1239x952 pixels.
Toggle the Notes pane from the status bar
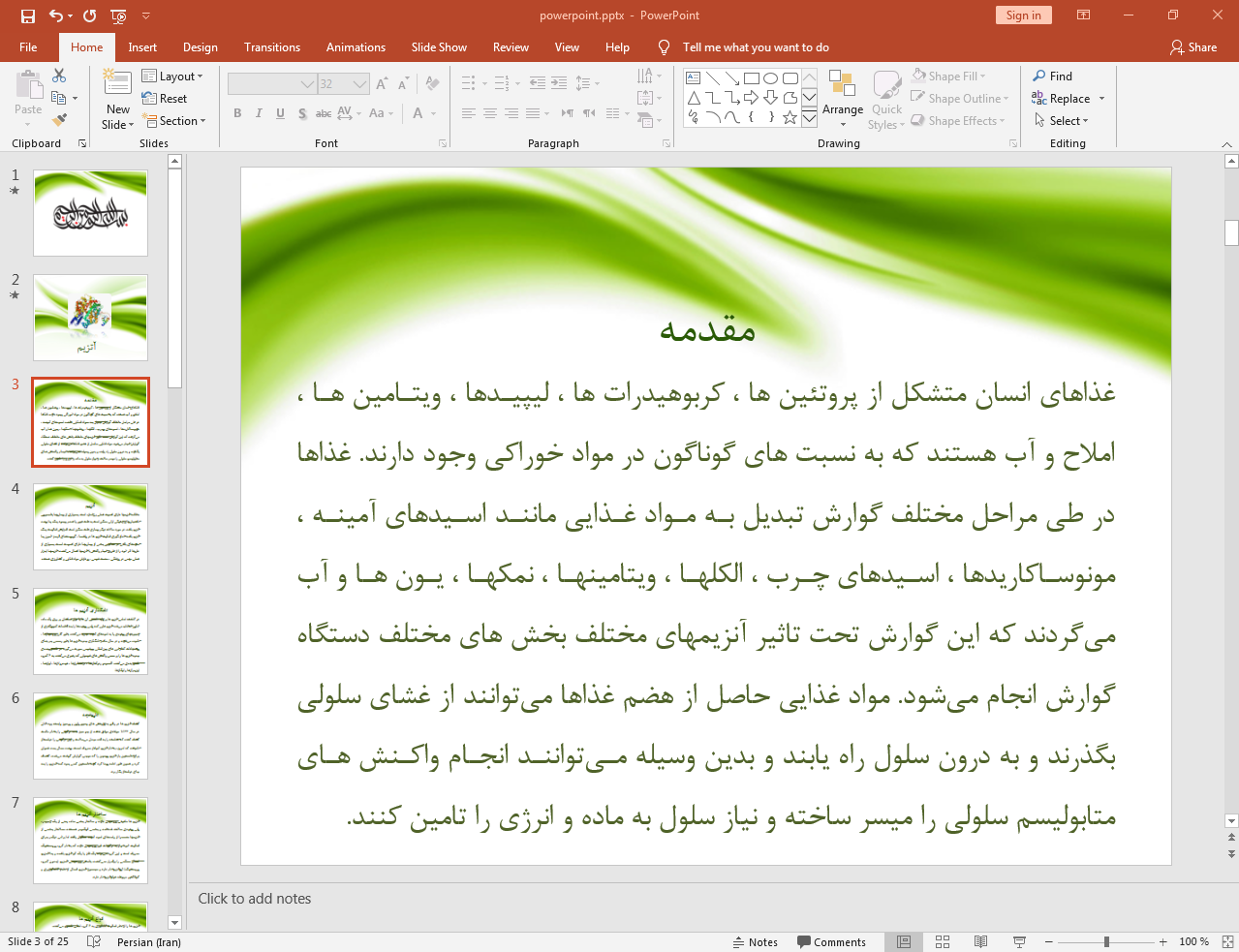(756, 941)
